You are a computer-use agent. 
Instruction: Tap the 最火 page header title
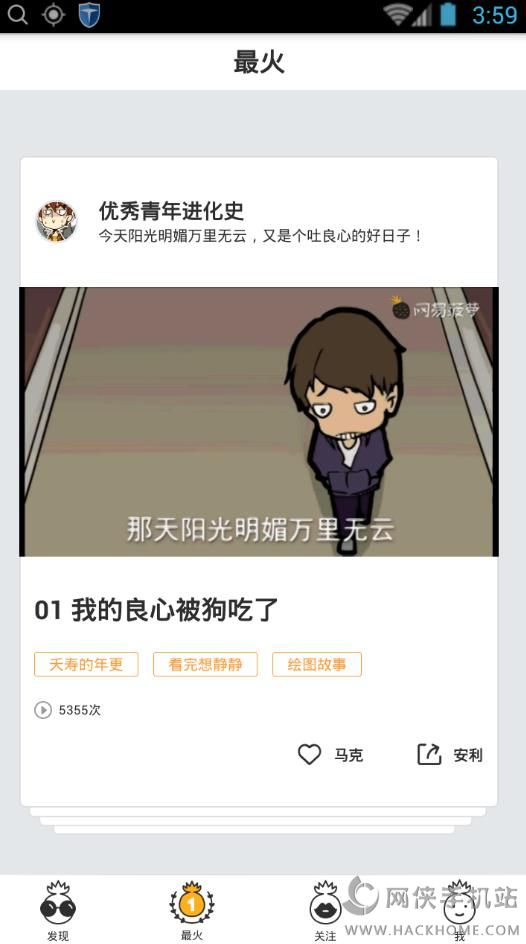[x=259, y=62]
